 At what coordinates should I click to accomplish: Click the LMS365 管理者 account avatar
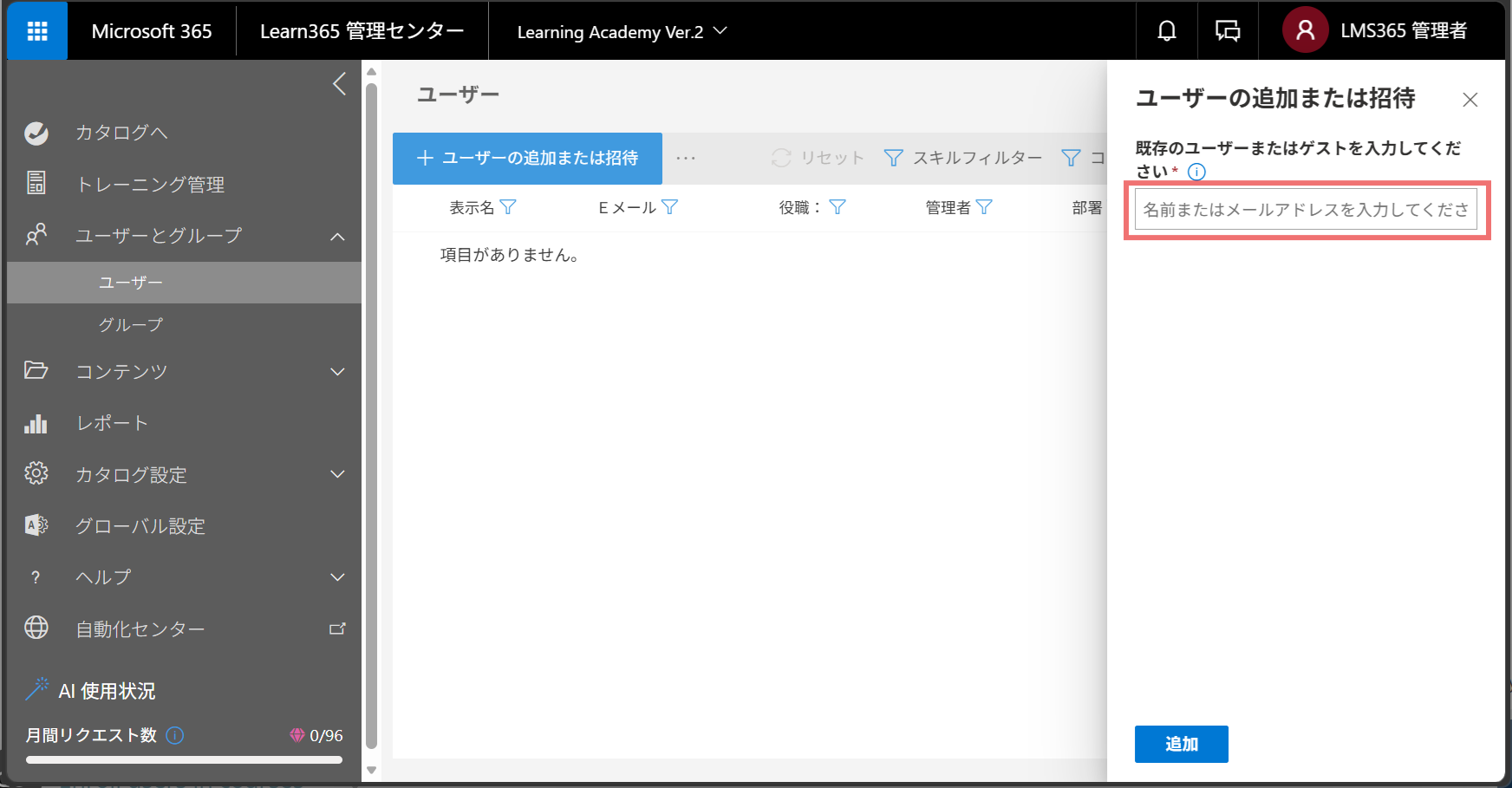(1306, 30)
